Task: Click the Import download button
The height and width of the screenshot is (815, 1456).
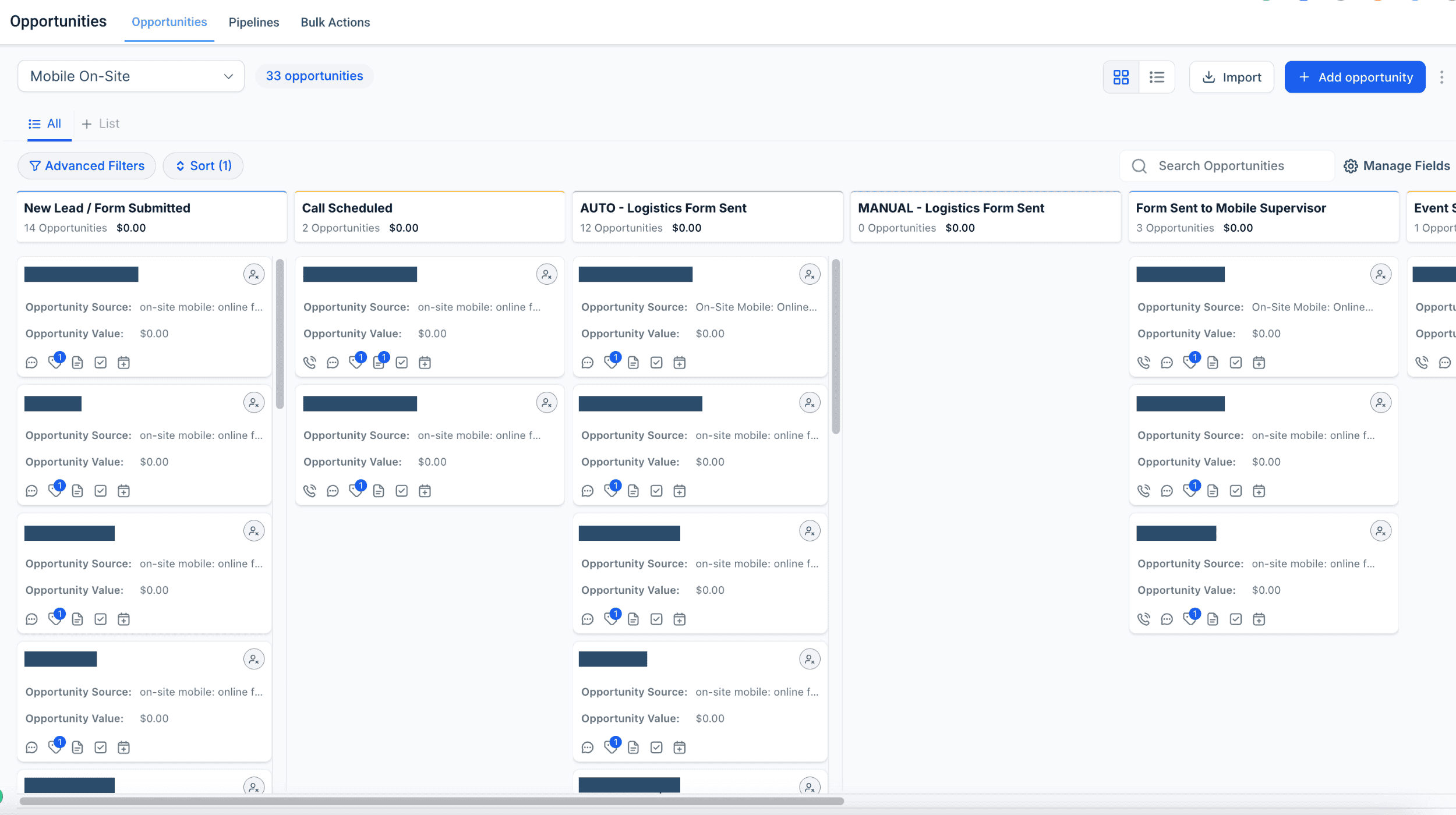Action: [x=1231, y=77]
